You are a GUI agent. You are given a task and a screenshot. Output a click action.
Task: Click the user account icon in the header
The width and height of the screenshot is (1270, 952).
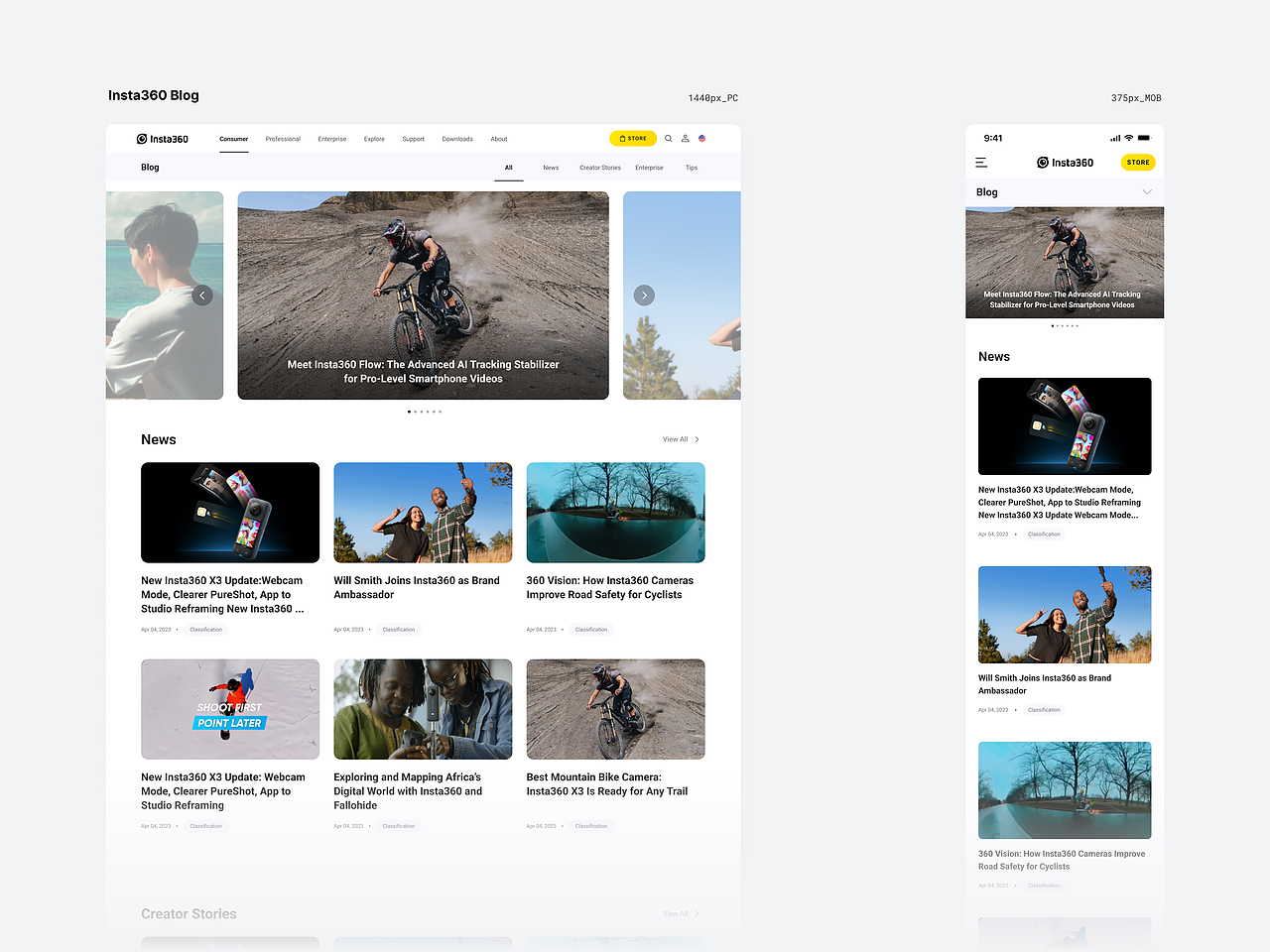coord(685,139)
